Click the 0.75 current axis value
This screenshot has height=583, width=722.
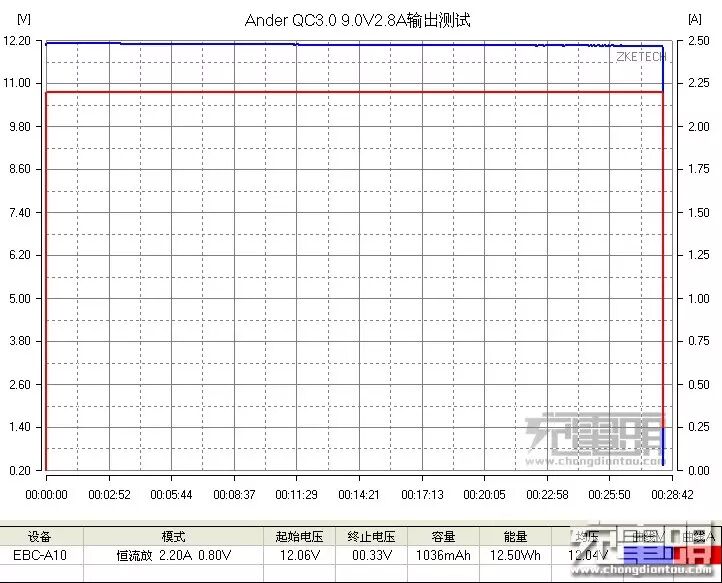(x=699, y=341)
